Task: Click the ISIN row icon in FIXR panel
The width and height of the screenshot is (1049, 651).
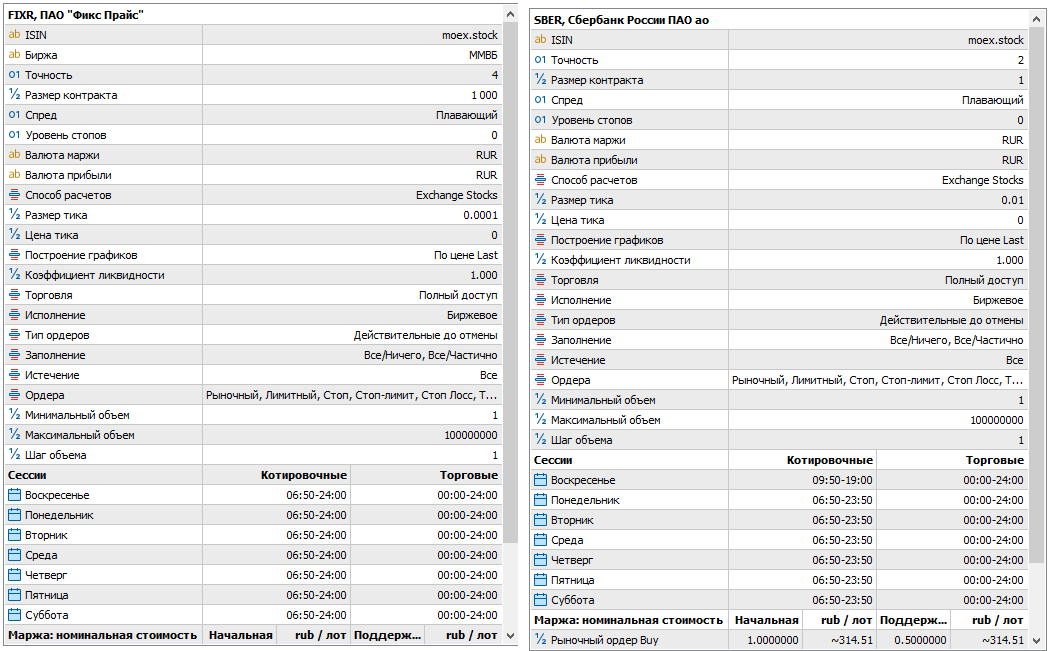Action: pyautogui.click(x=14, y=35)
